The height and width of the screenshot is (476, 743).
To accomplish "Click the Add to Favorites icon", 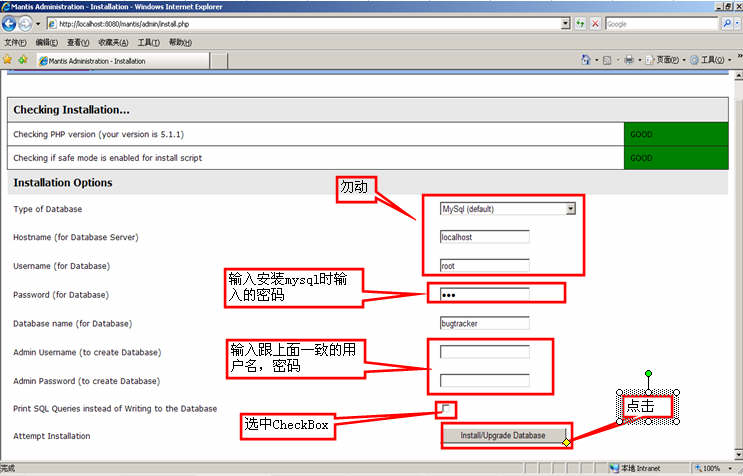I will point(22,60).
